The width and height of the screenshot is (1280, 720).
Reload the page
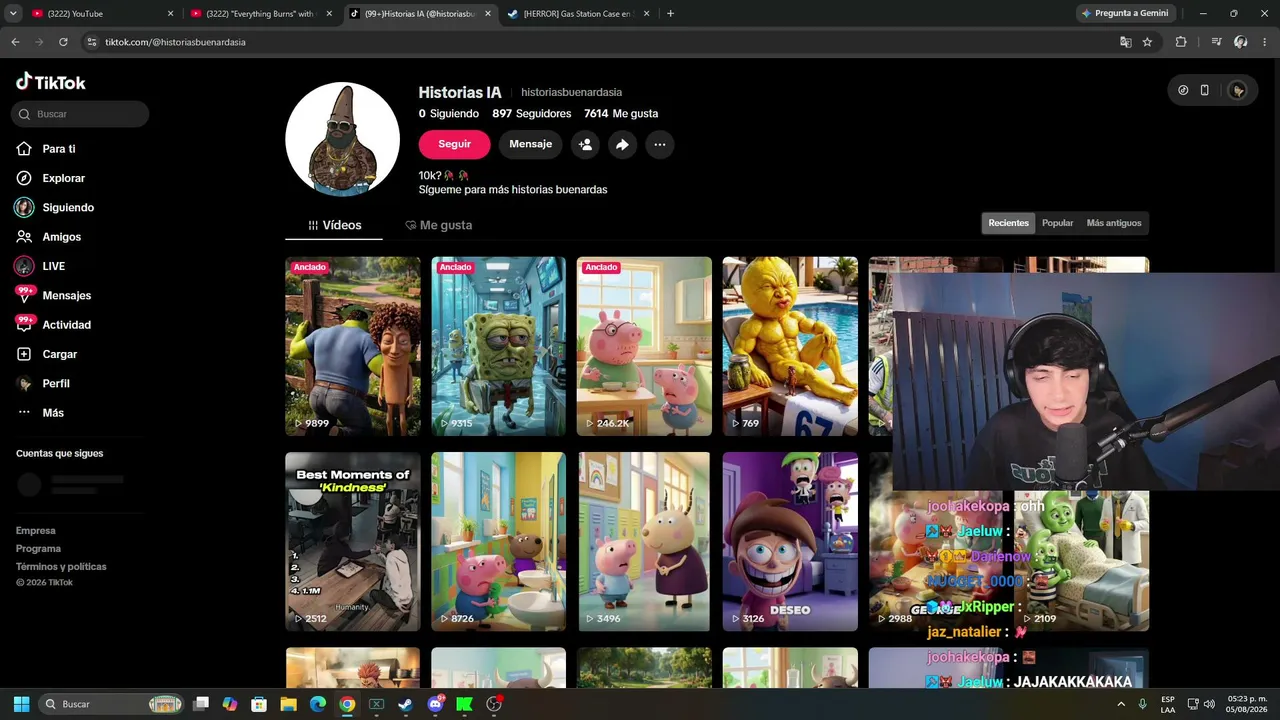coord(63,42)
